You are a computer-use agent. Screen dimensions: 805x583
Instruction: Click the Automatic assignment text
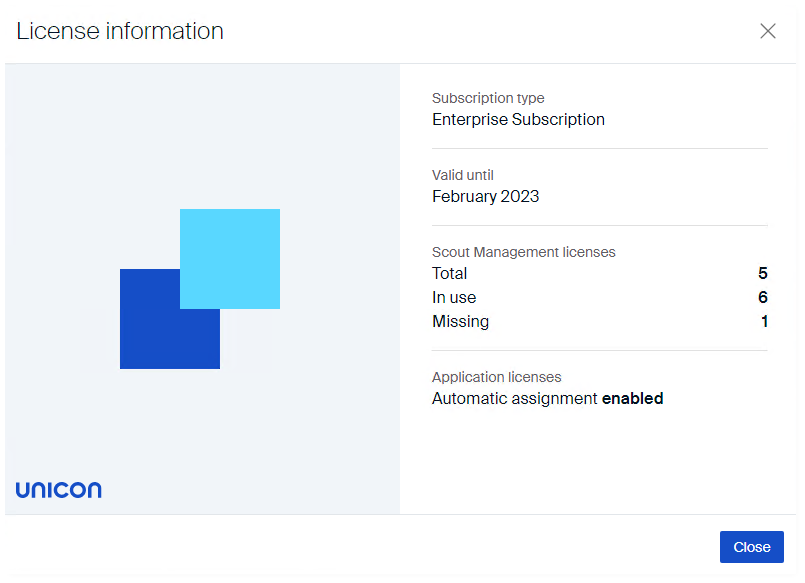coord(514,398)
